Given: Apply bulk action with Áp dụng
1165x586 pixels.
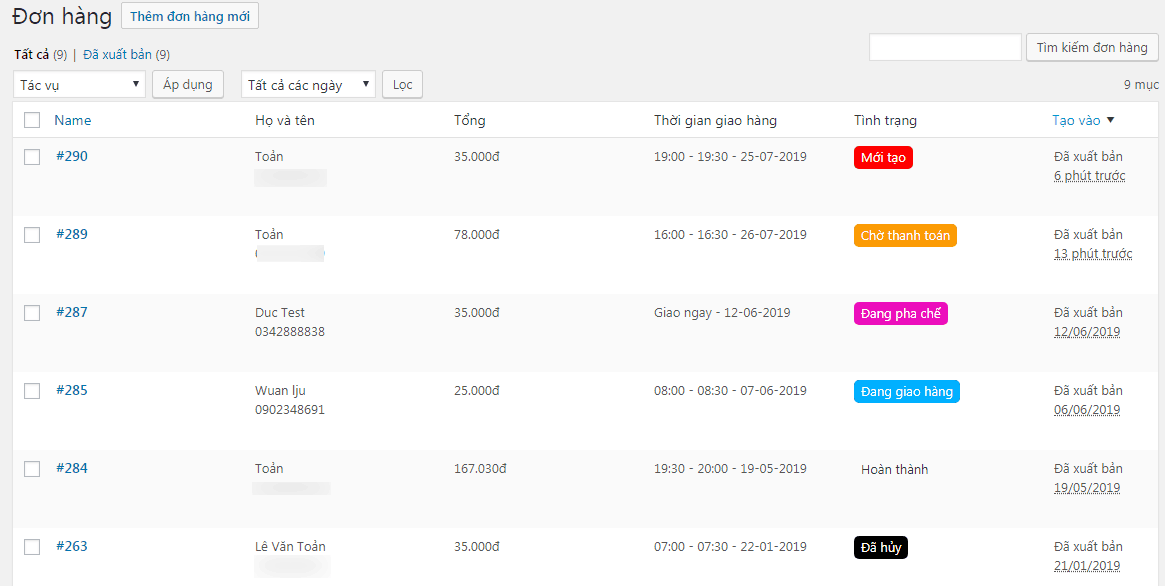Looking at the screenshot, I should [188, 85].
